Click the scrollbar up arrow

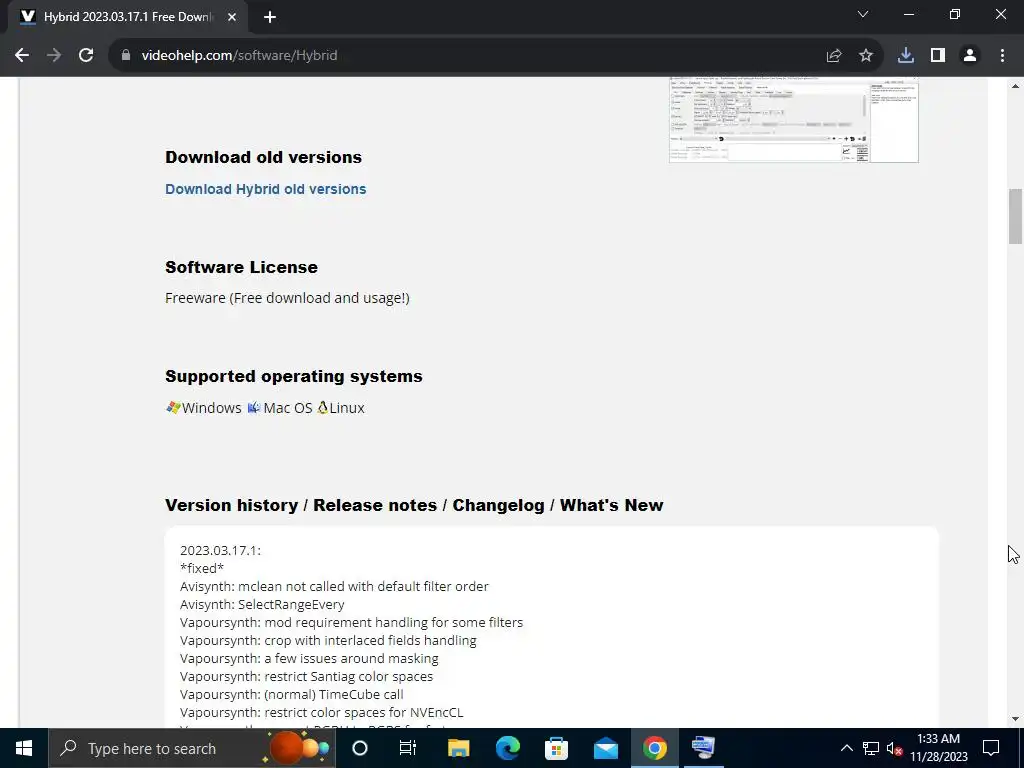pos(1015,86)
